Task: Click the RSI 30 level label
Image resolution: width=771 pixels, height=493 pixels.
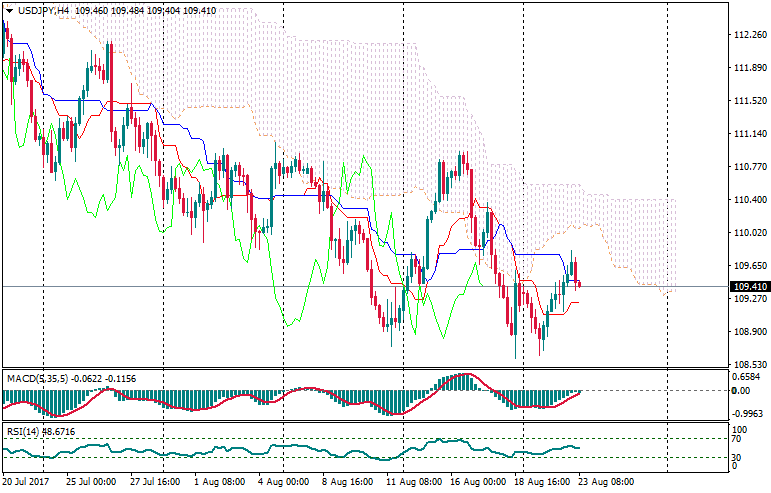Action: pyautogui.click(x=736, y=457)
